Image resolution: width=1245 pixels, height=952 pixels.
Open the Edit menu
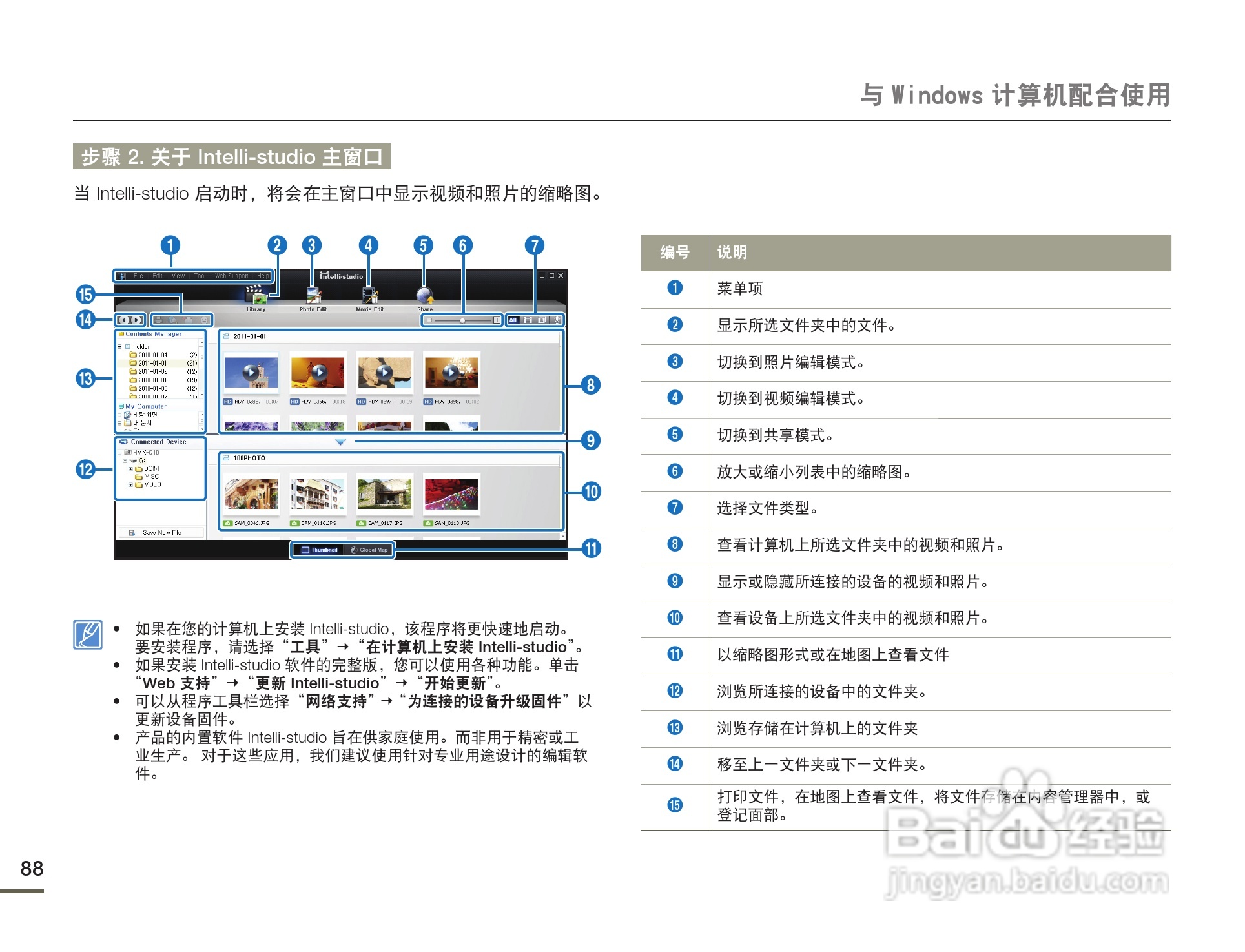tap(158, 276)
